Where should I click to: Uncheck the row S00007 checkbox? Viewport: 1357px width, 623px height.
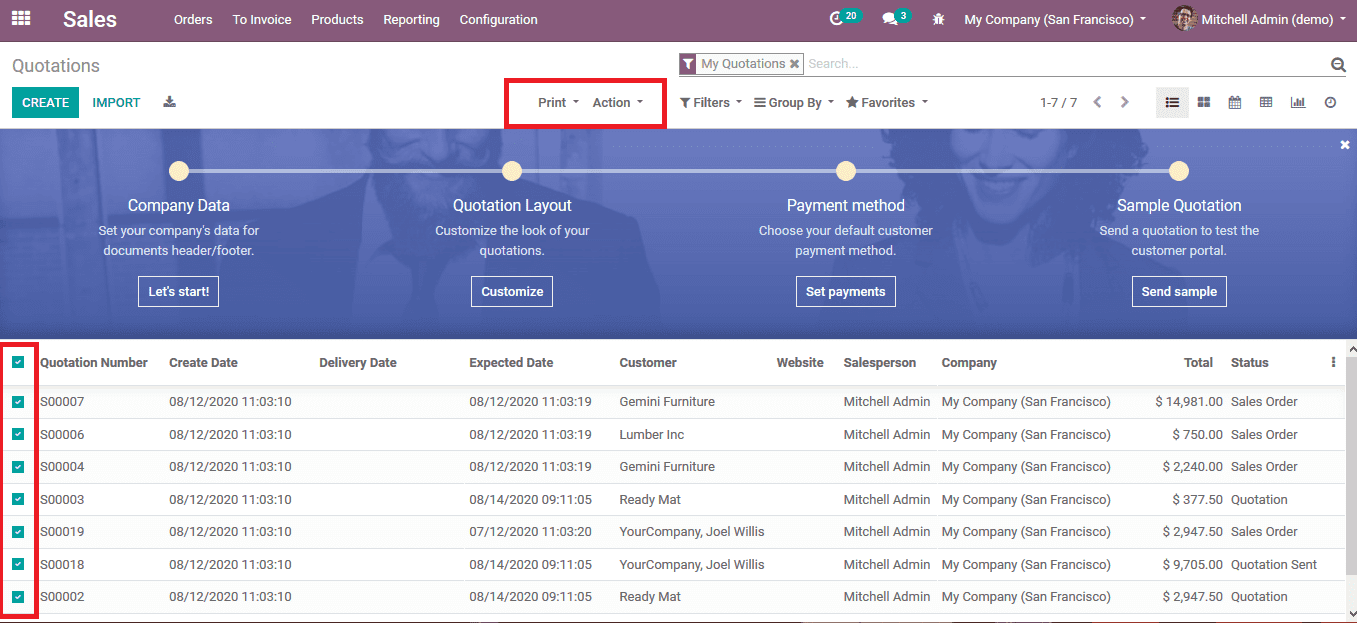click(x=18, y=402)
